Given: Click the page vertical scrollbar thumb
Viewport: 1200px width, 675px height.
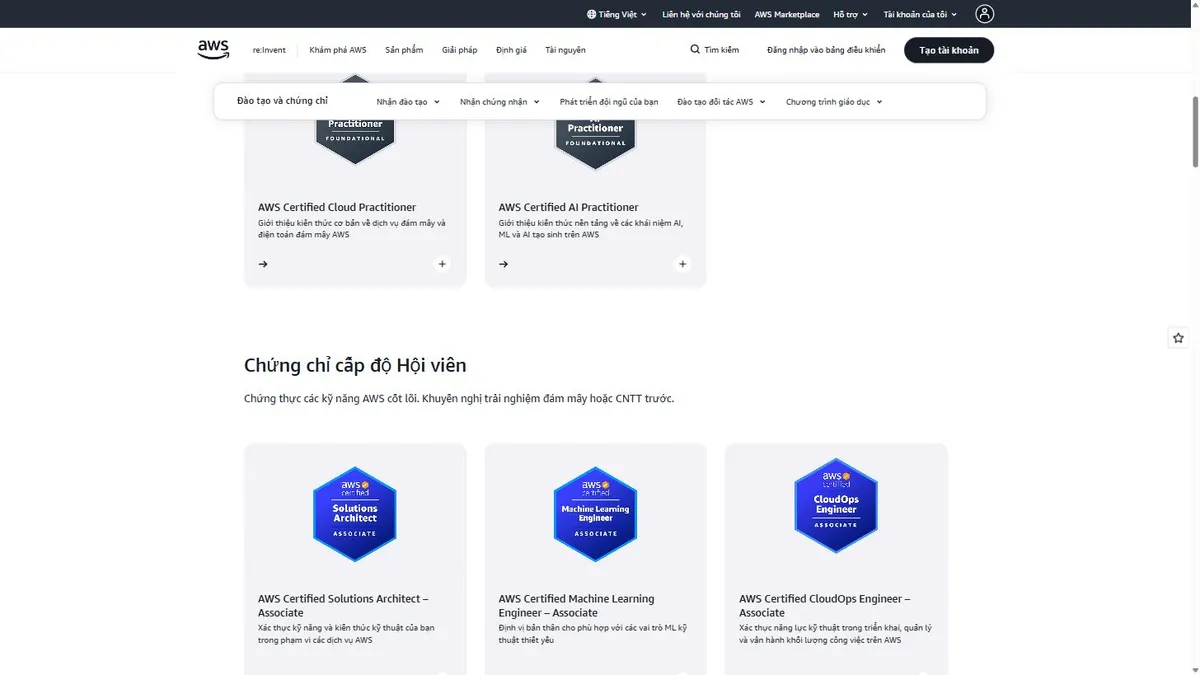Looking at the screenshot, I should [1195, 132].
